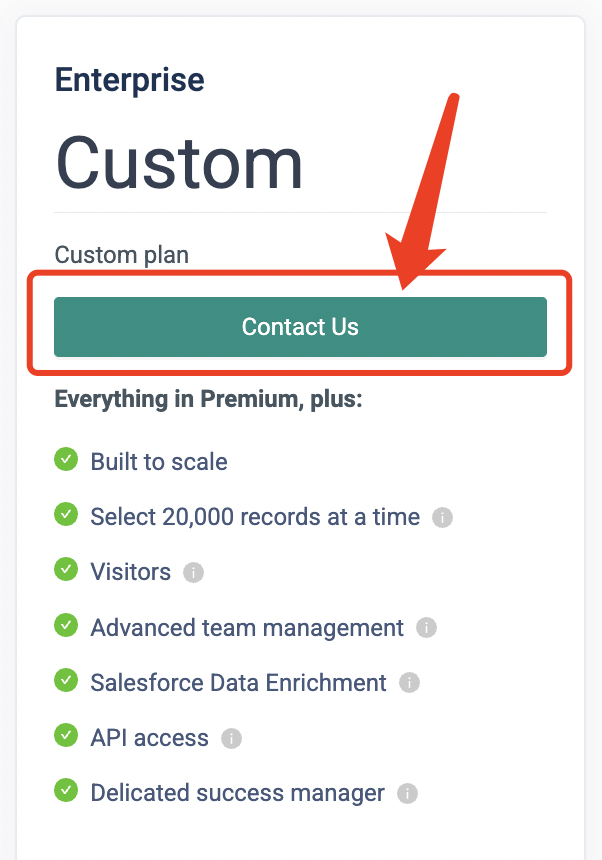602x860 pixels.
Task: Click the large Custom price text
Action: (179, 162)
